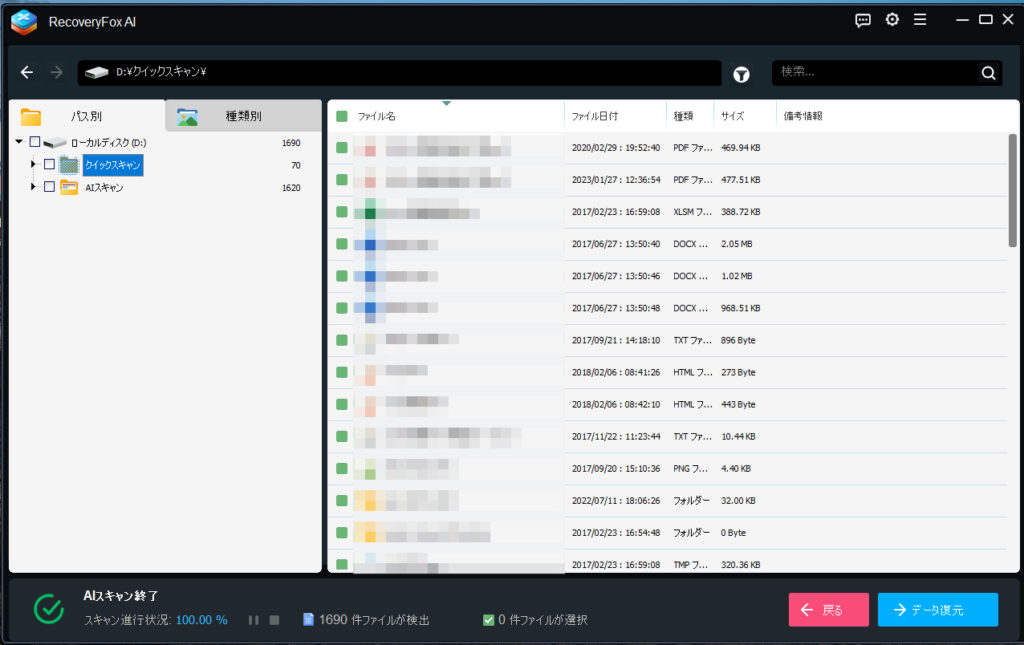Stop the scan with the stop icon
Viewport: 1024px width, 645px height.
pos(274,620)
